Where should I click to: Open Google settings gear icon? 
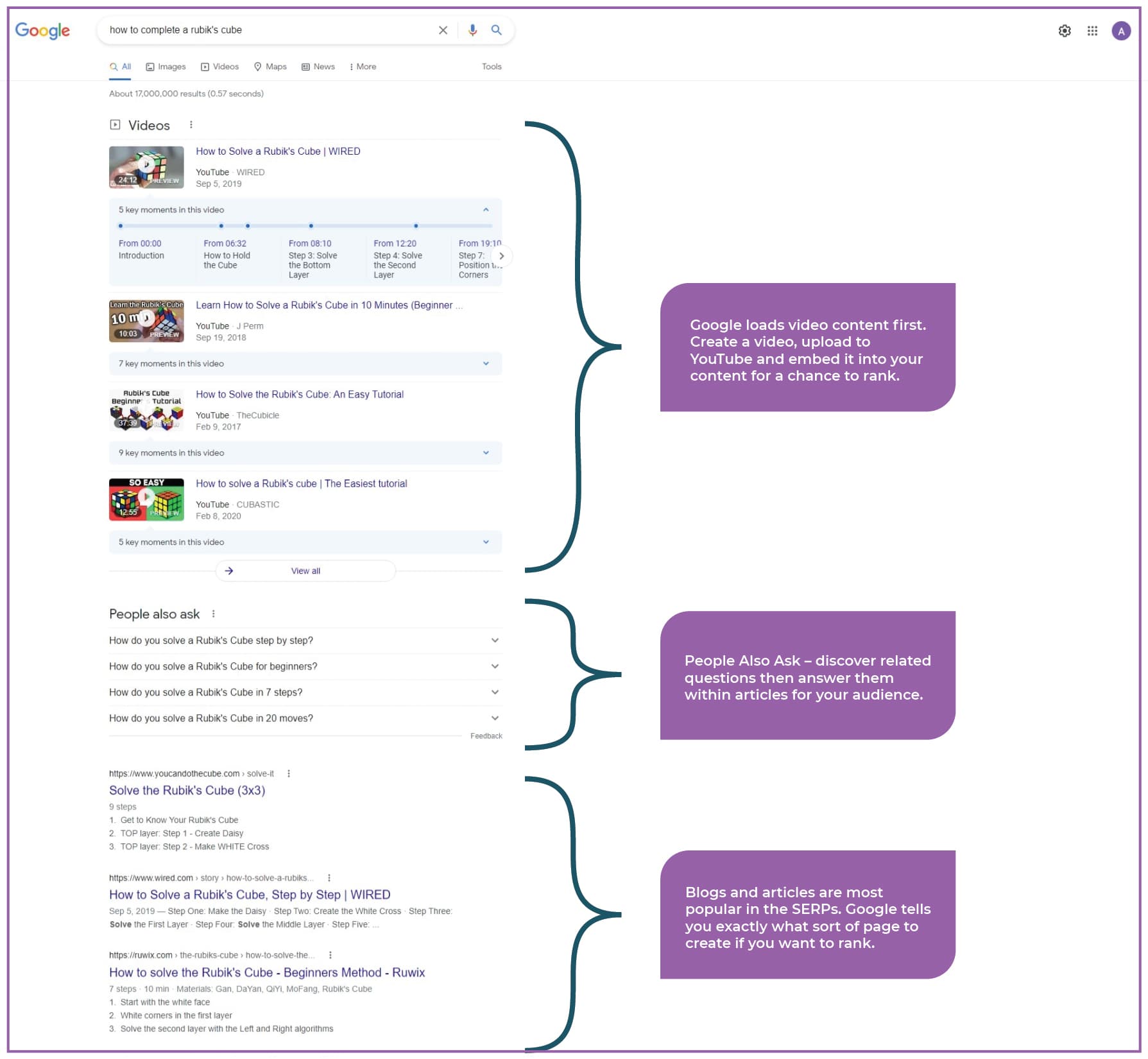pyautogui.click(x=1064, y=31)
